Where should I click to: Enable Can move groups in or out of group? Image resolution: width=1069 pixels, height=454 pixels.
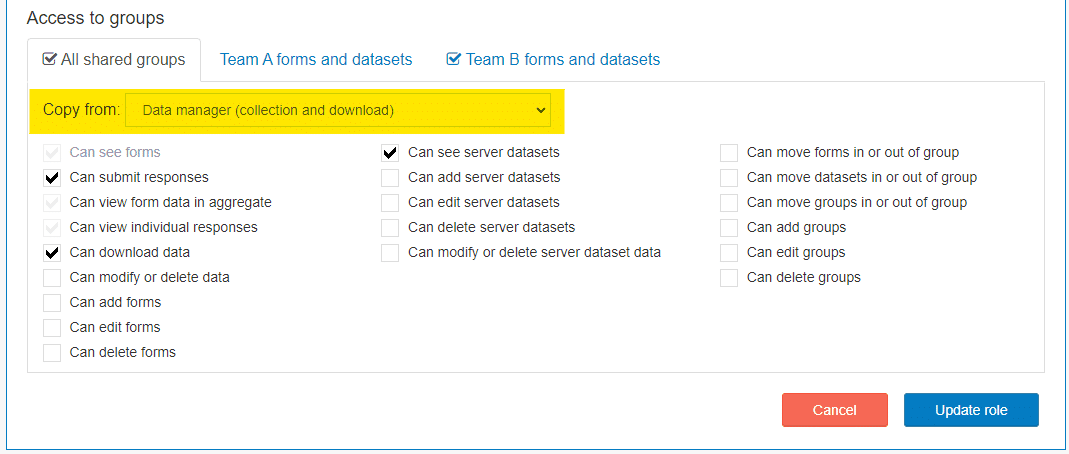[x=729, y=203]
